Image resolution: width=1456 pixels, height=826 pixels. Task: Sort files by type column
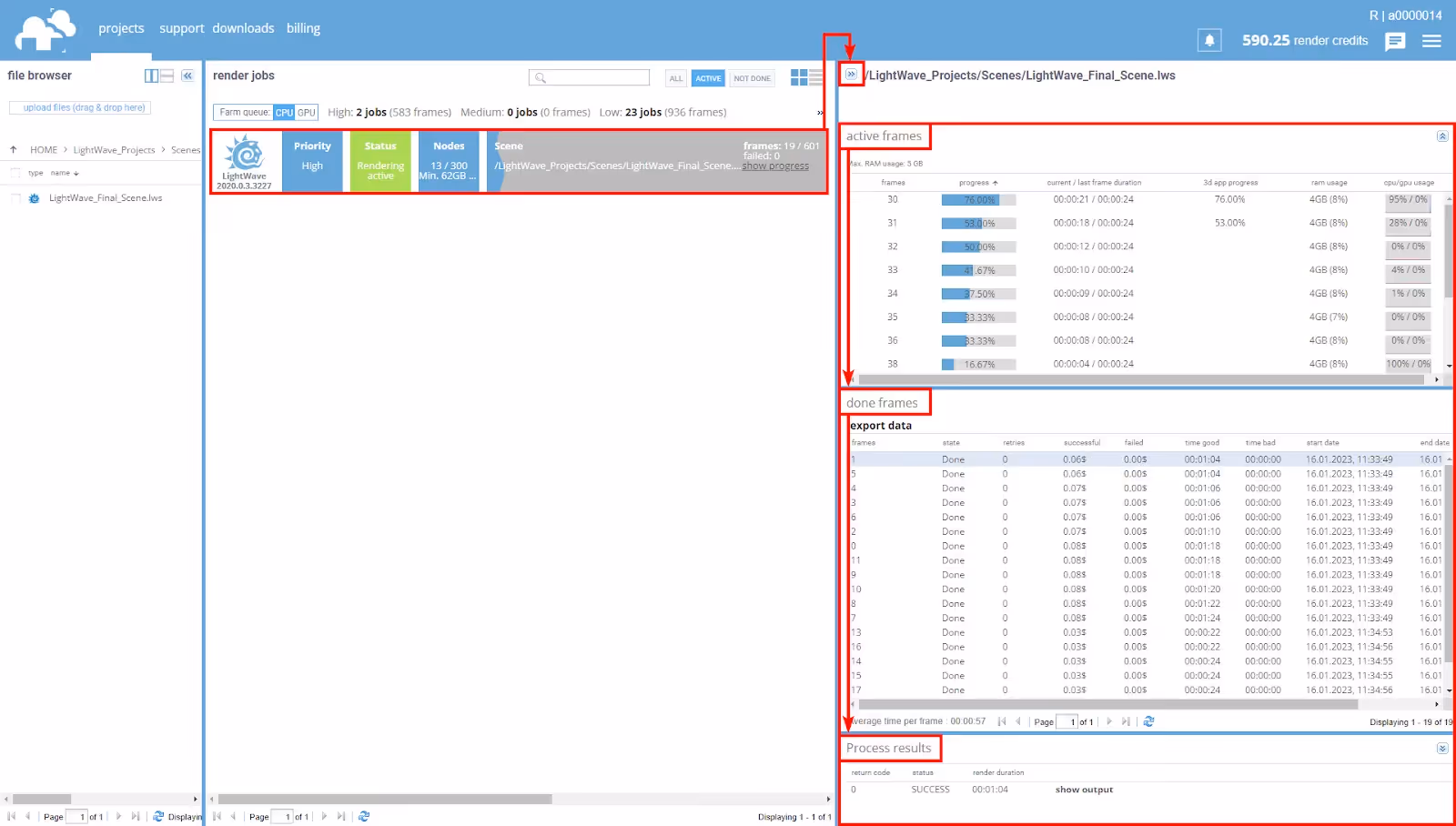pyautogui.click(x=35, y=173)
